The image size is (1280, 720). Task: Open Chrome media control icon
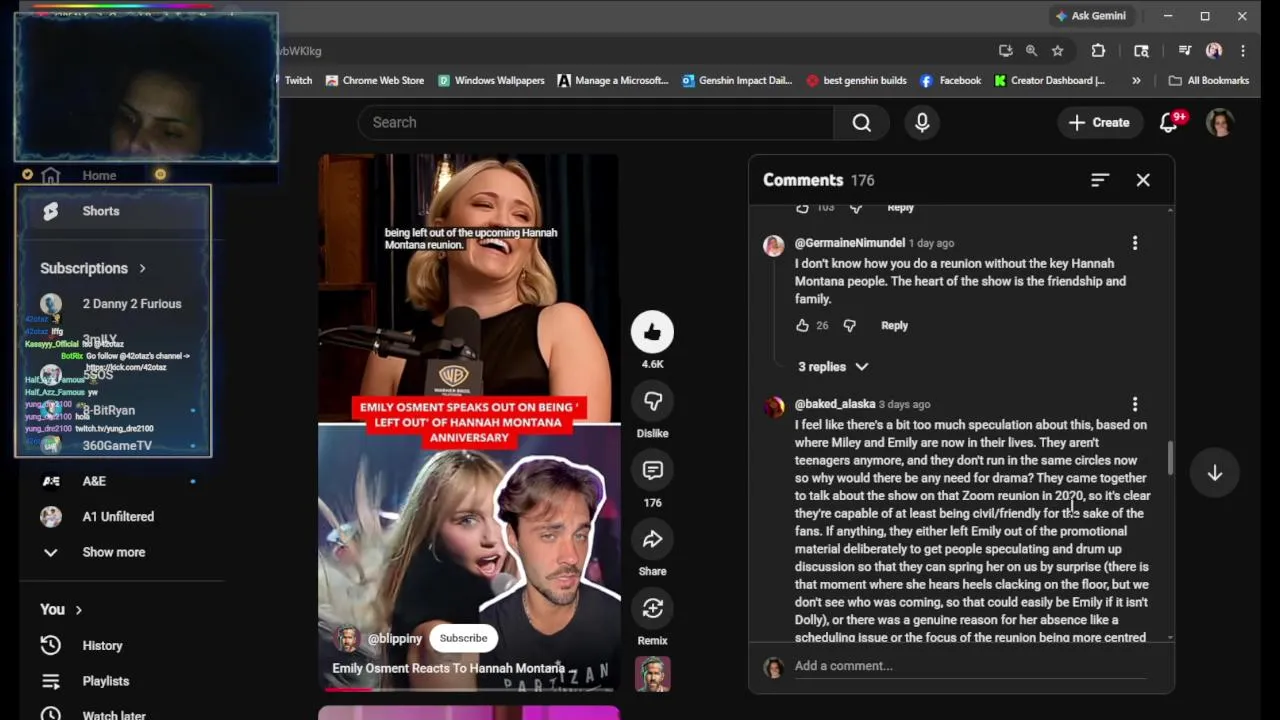click(1185, 51)
